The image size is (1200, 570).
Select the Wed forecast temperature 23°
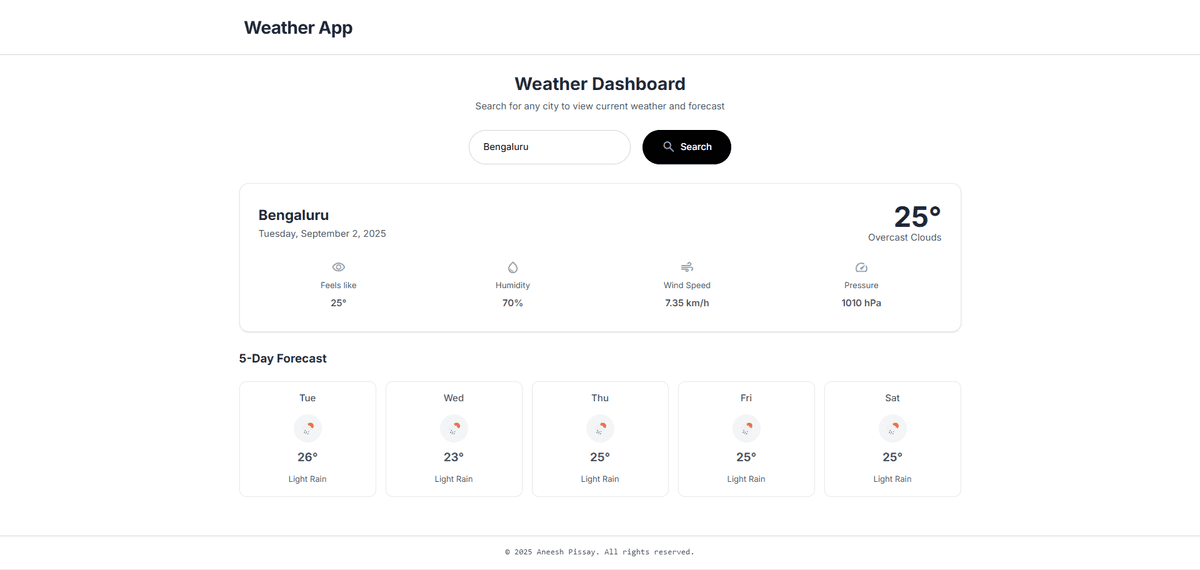(454, 457)
